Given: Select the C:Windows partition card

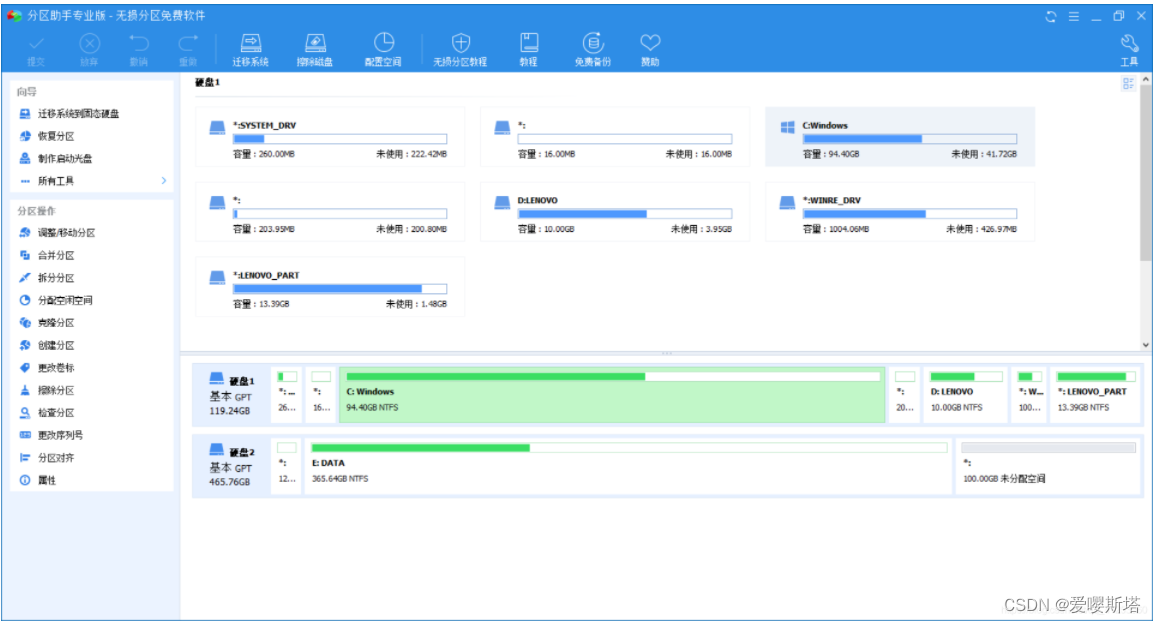Looking at the screenshot, I should (900, 137).
